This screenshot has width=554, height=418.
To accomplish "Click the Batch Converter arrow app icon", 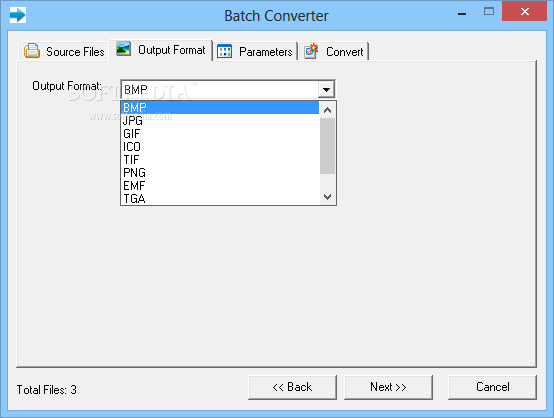I will click(x=18, y=15).
